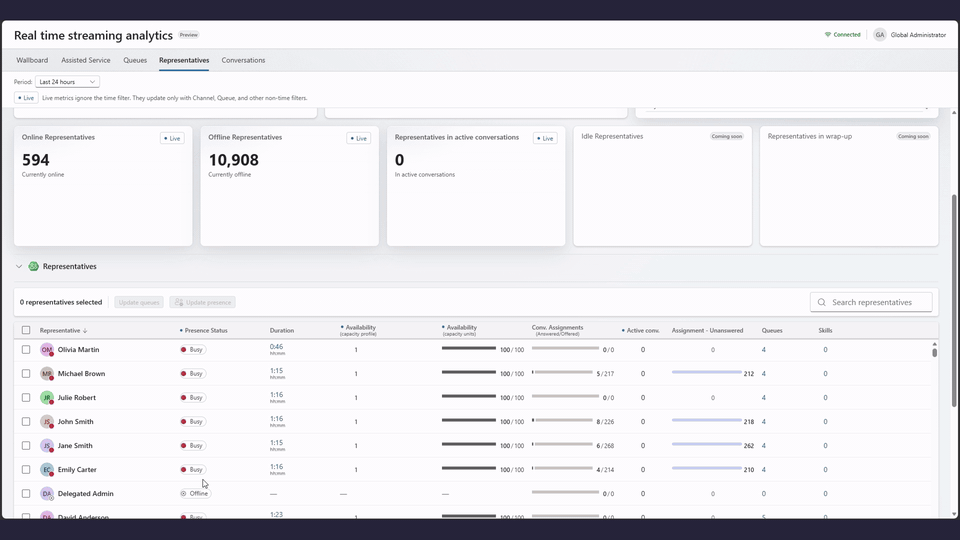Click Live badge on active conversations card

(x=545, y=138)
